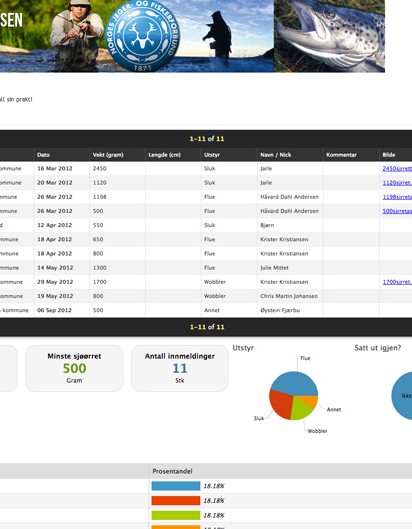Viewport: 412px width, 529px height.
Task: Click the name Julie Mittet
Action: [x=274, y=268]
